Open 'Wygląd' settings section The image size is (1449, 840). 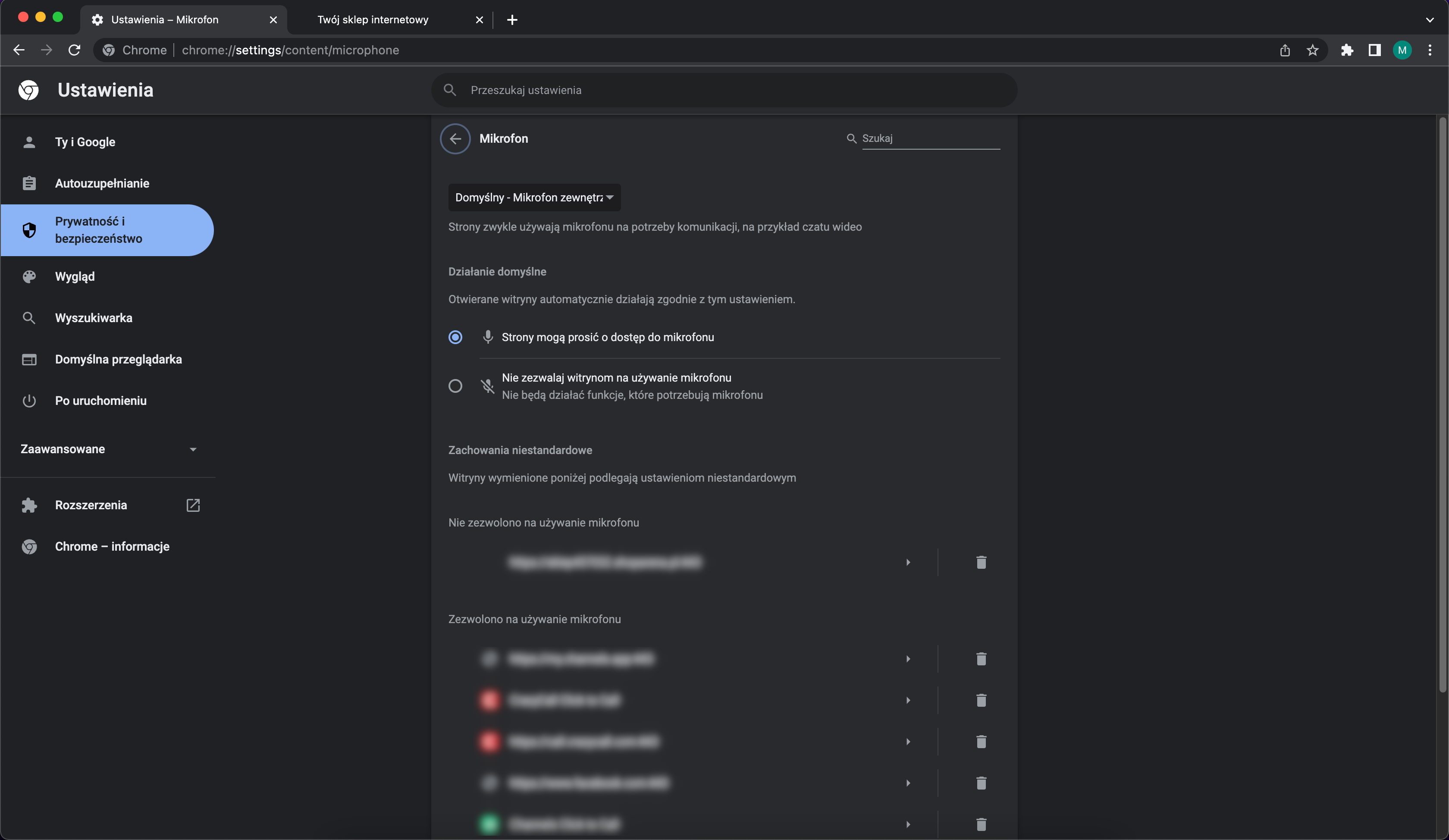[x=75, y=276]
